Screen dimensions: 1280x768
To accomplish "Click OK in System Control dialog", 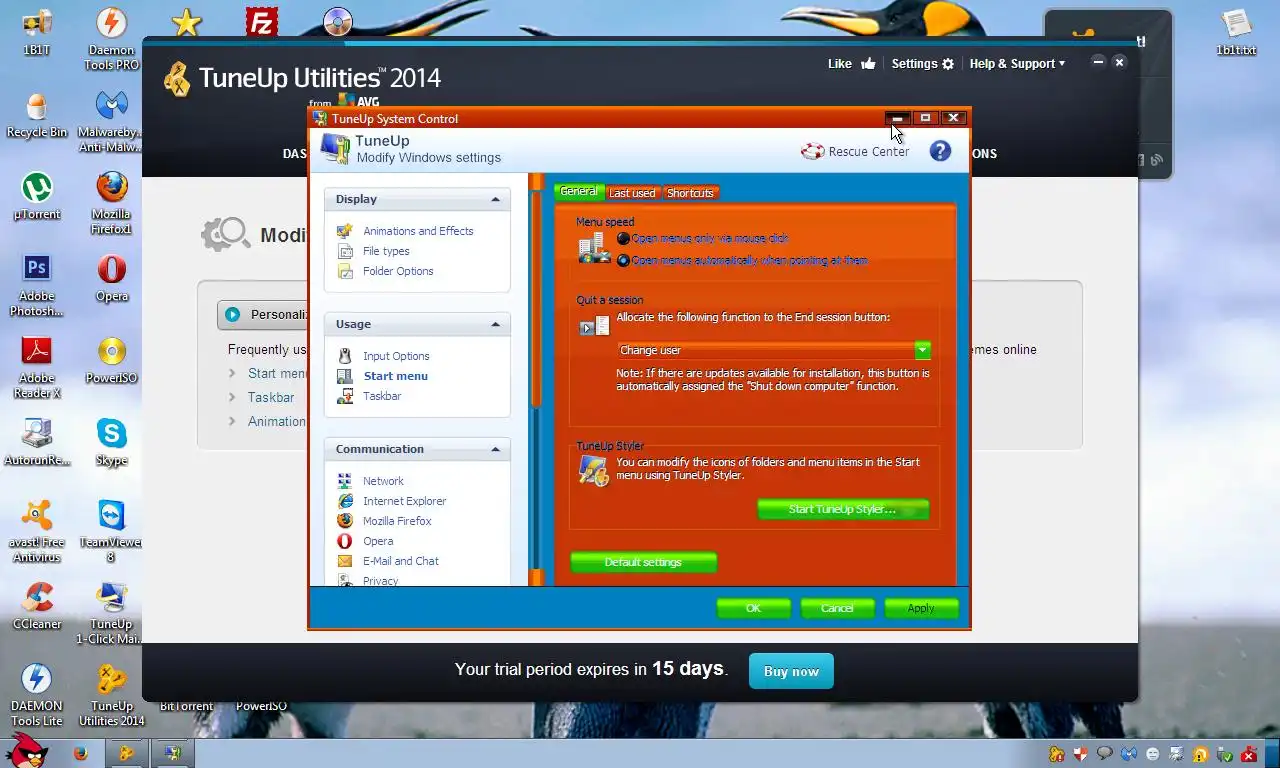I will pos(753,608).
